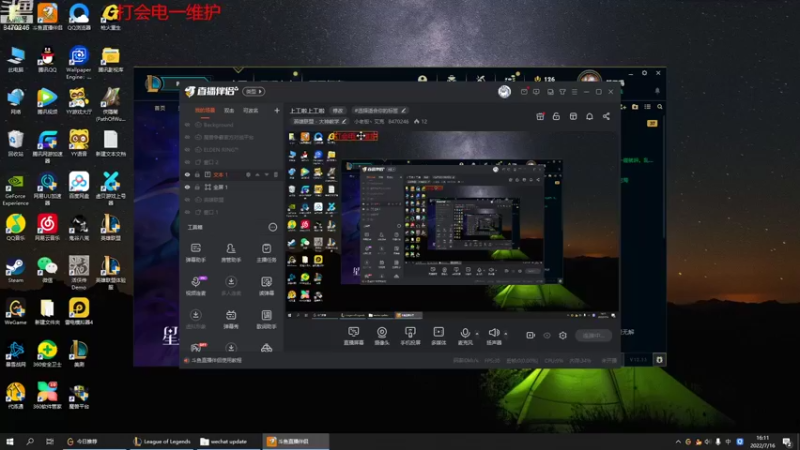This screenshot has width=800, height=450.
Task: Toggle visibility of the Background source
Action: pyautogui.click(x=188, y=124)
